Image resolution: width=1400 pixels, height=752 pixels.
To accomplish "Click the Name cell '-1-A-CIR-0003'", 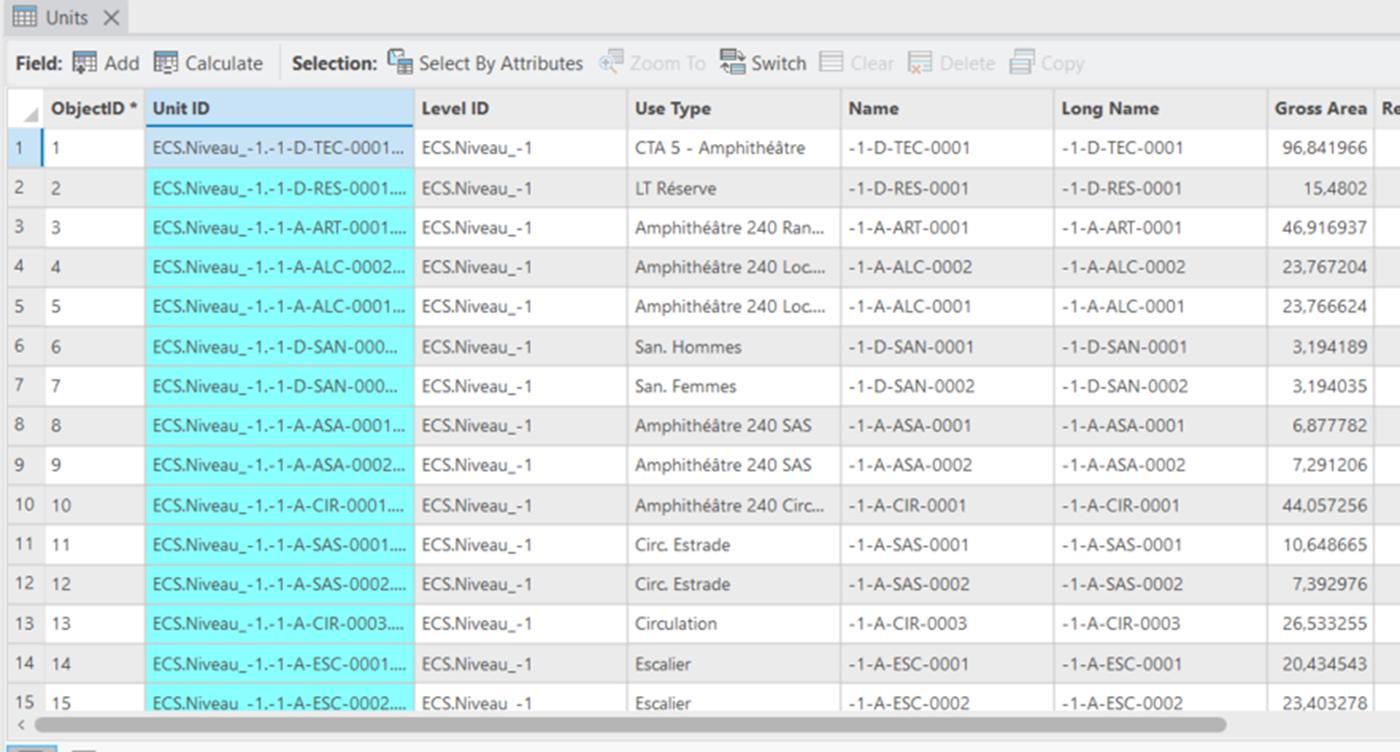I will pyautogui.click(x=907, y=624).
